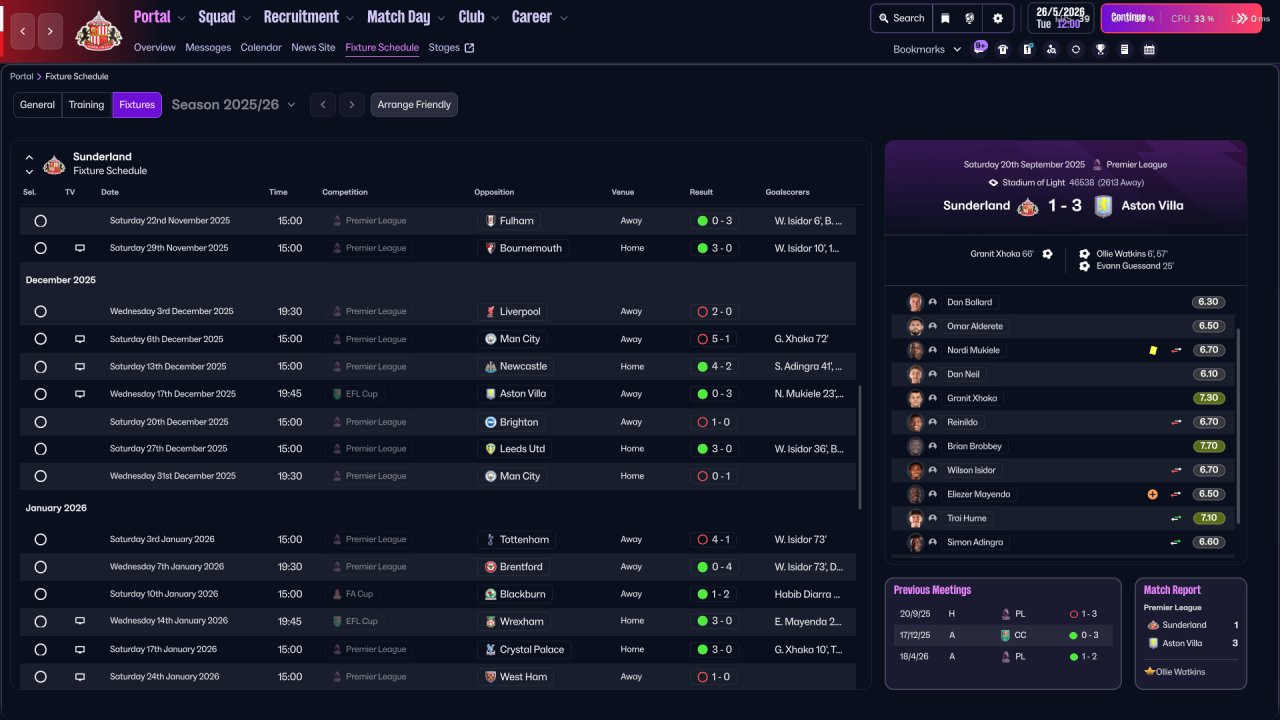The width and height of the screenshot is (1280, 720).
Task: Go to the previous season with the left arrow
Action: (322, 105)
